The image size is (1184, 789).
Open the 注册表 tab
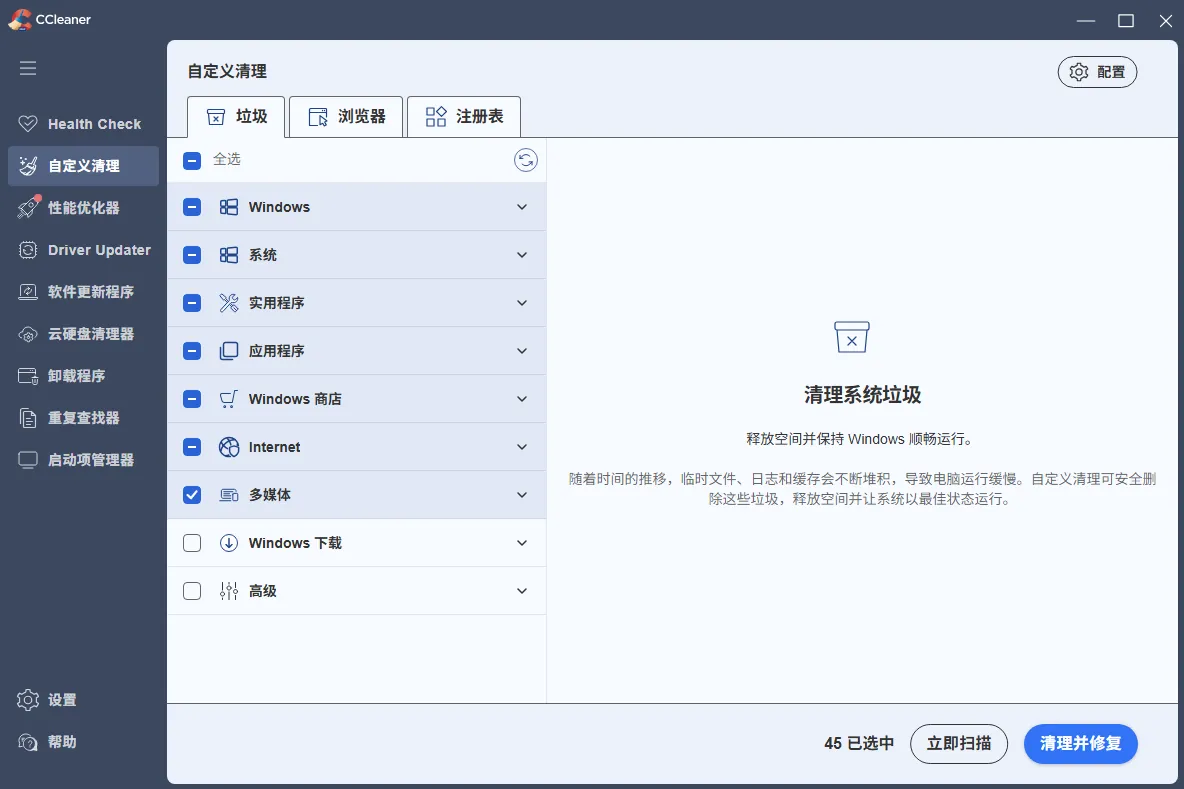[x=463, y=117]
